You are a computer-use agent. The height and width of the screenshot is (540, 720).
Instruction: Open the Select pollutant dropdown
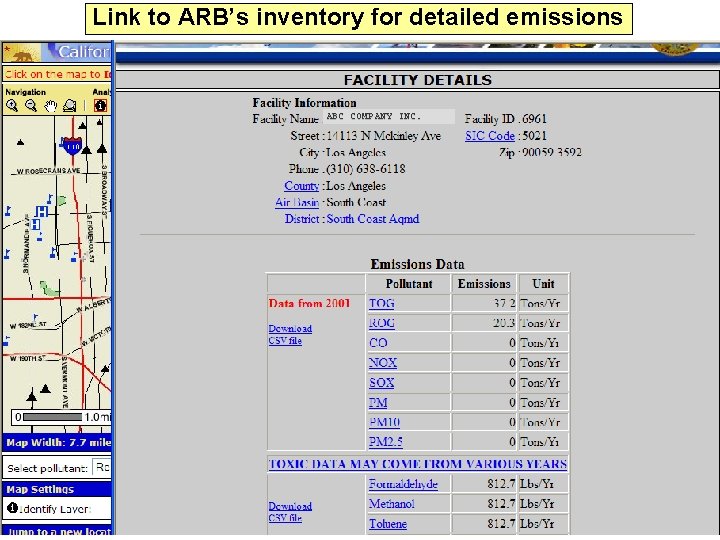point(102,467)
